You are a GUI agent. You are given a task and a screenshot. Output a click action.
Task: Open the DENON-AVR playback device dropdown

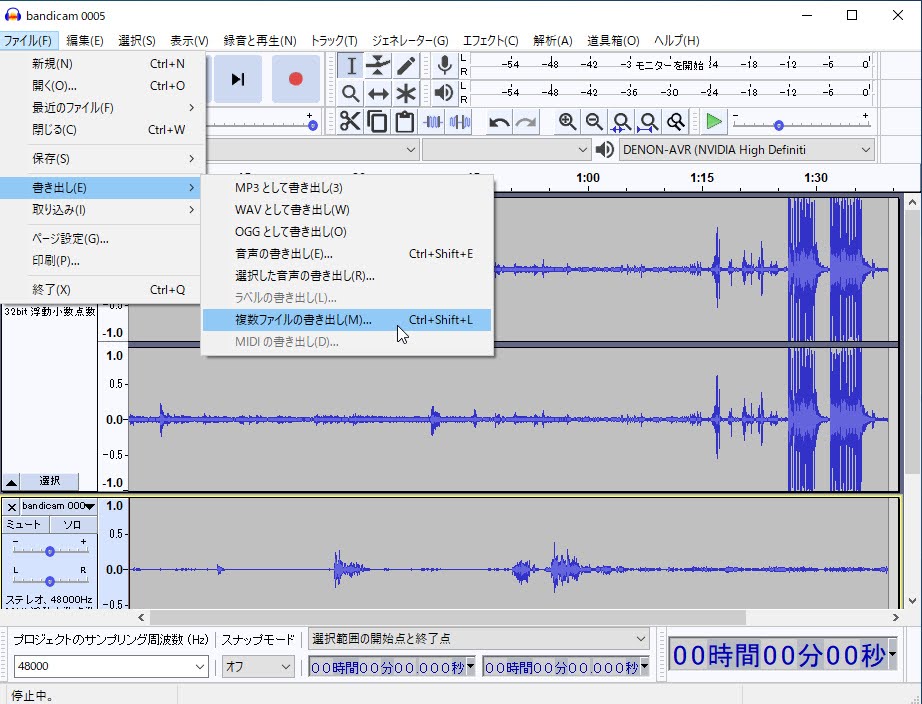coord(746,150)
